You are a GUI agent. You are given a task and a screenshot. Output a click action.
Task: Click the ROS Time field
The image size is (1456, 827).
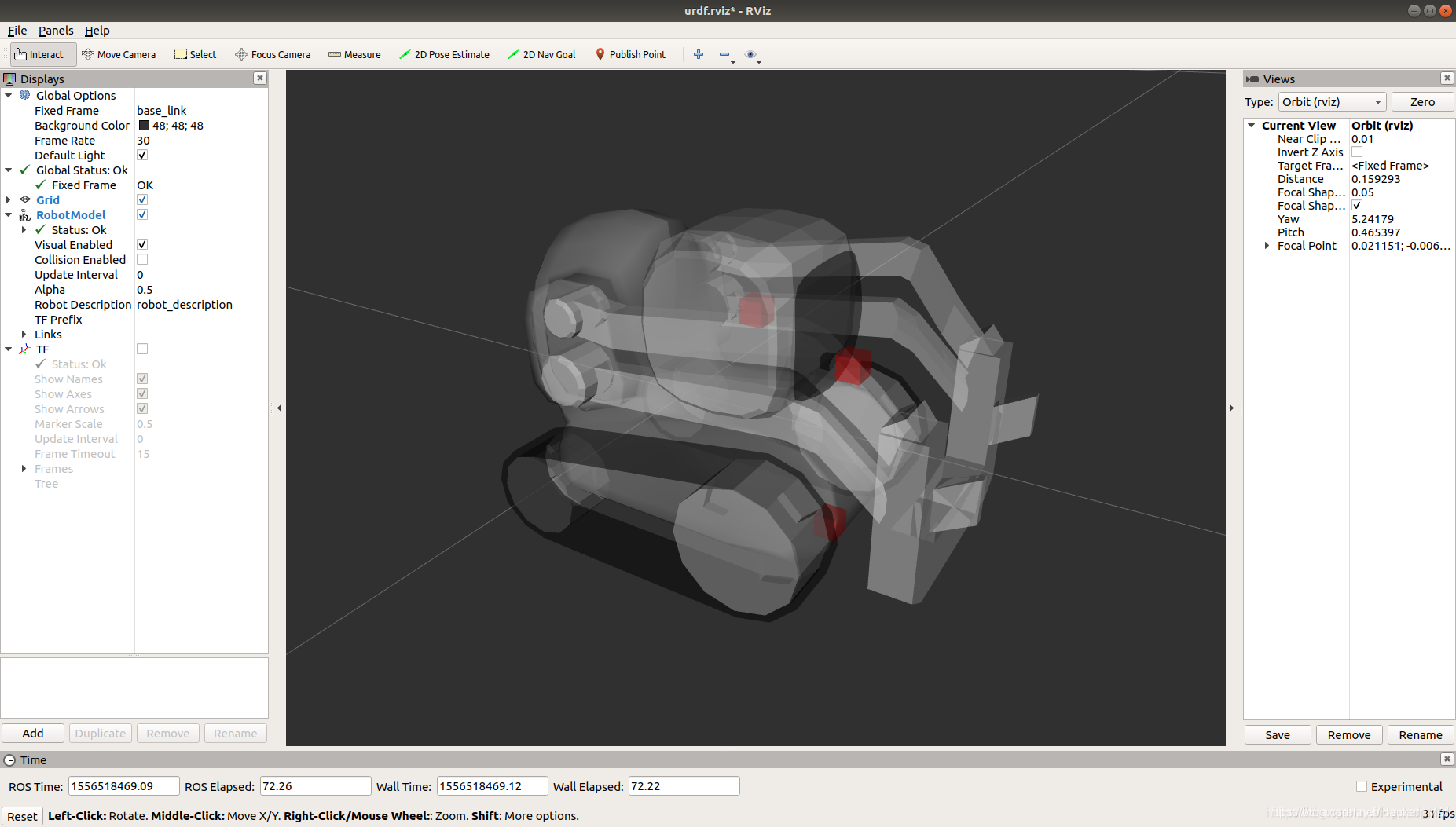pos(123,785)
